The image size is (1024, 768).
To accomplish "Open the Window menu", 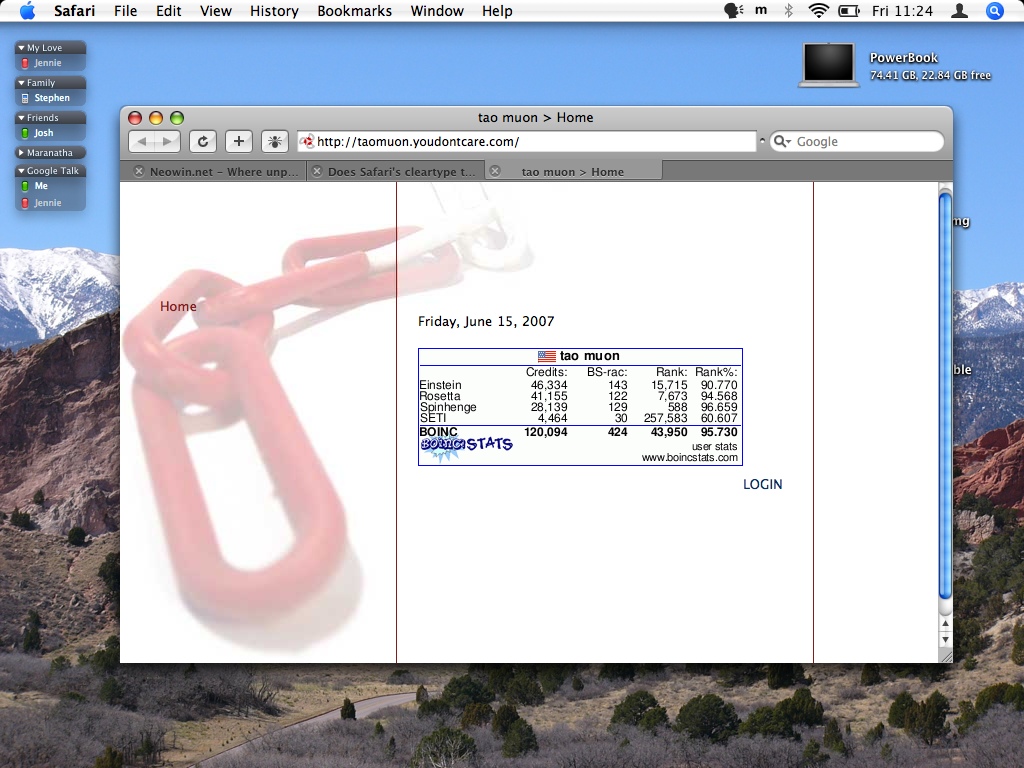I will point(437,10).
